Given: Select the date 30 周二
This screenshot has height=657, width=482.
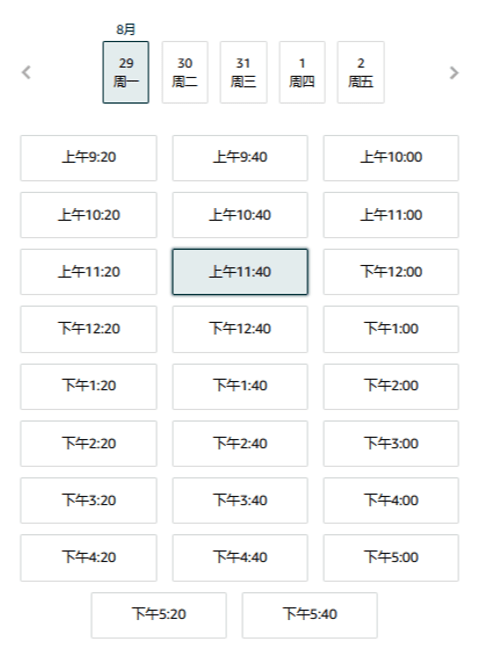Looking at the screenshot, I should pyautogui.click(x=185, y=72).
